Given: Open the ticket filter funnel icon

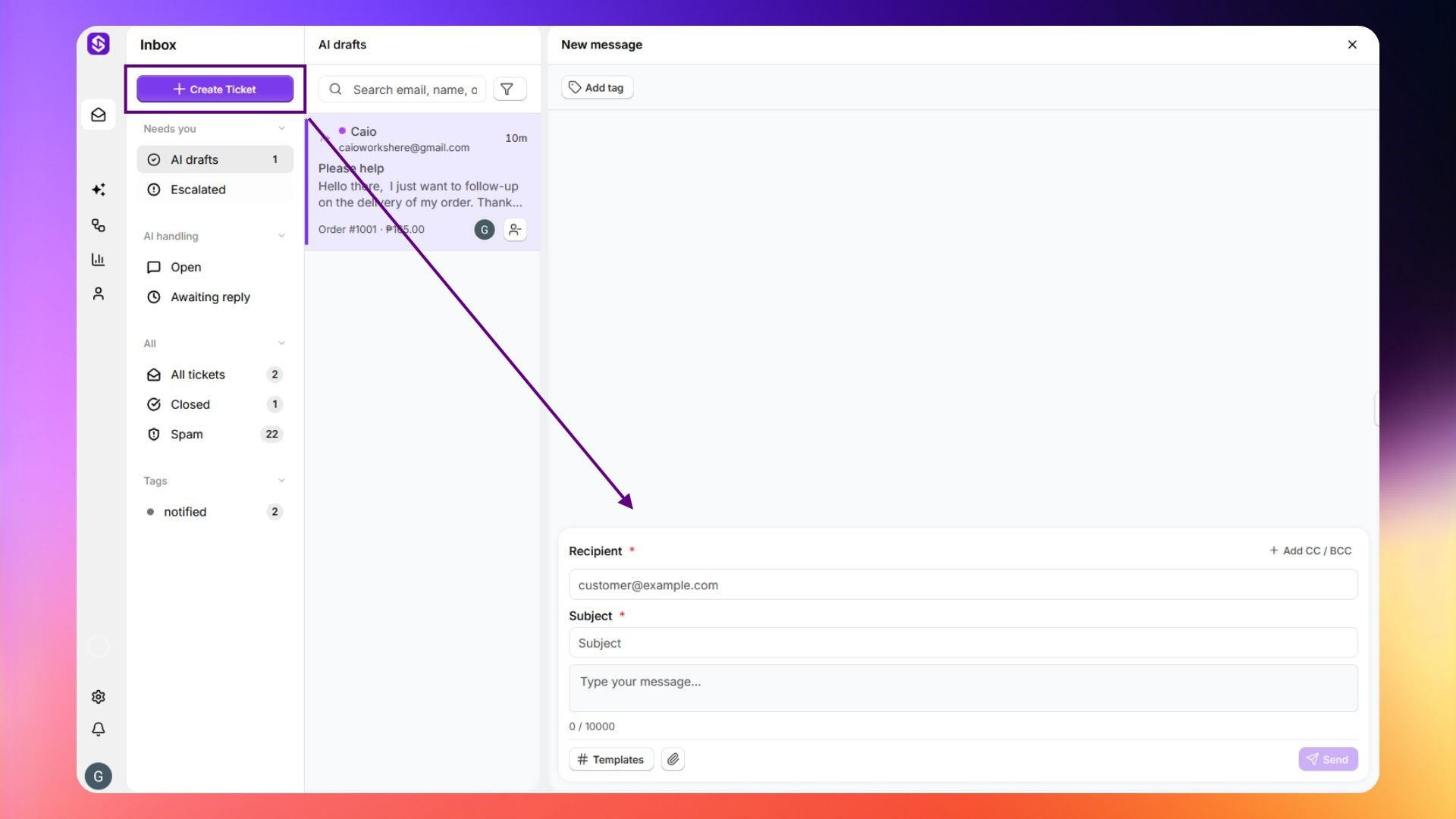Looking at the screenshot, I should click(508, 89).
